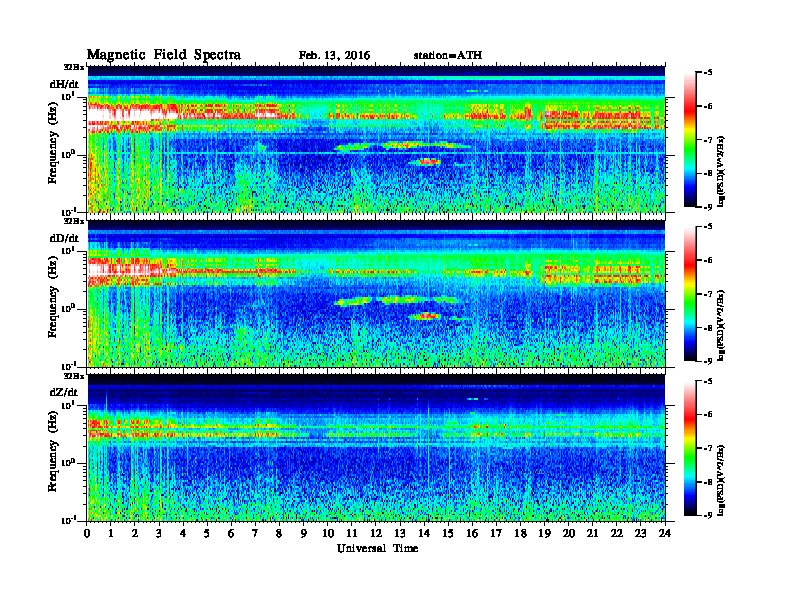Click the dD/dt spectrogram plot area
The image size is (792, 612).
tap(376, 294)
